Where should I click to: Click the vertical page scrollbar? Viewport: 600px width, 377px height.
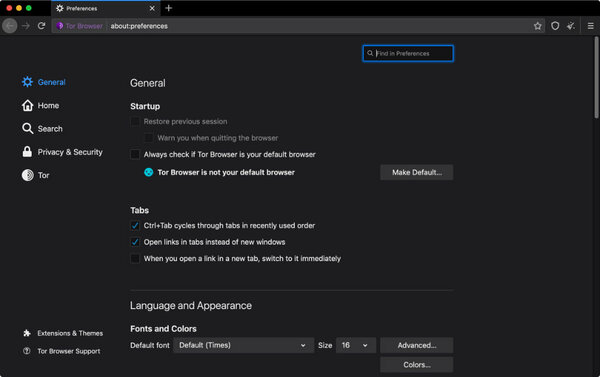(x=596, y=77)
